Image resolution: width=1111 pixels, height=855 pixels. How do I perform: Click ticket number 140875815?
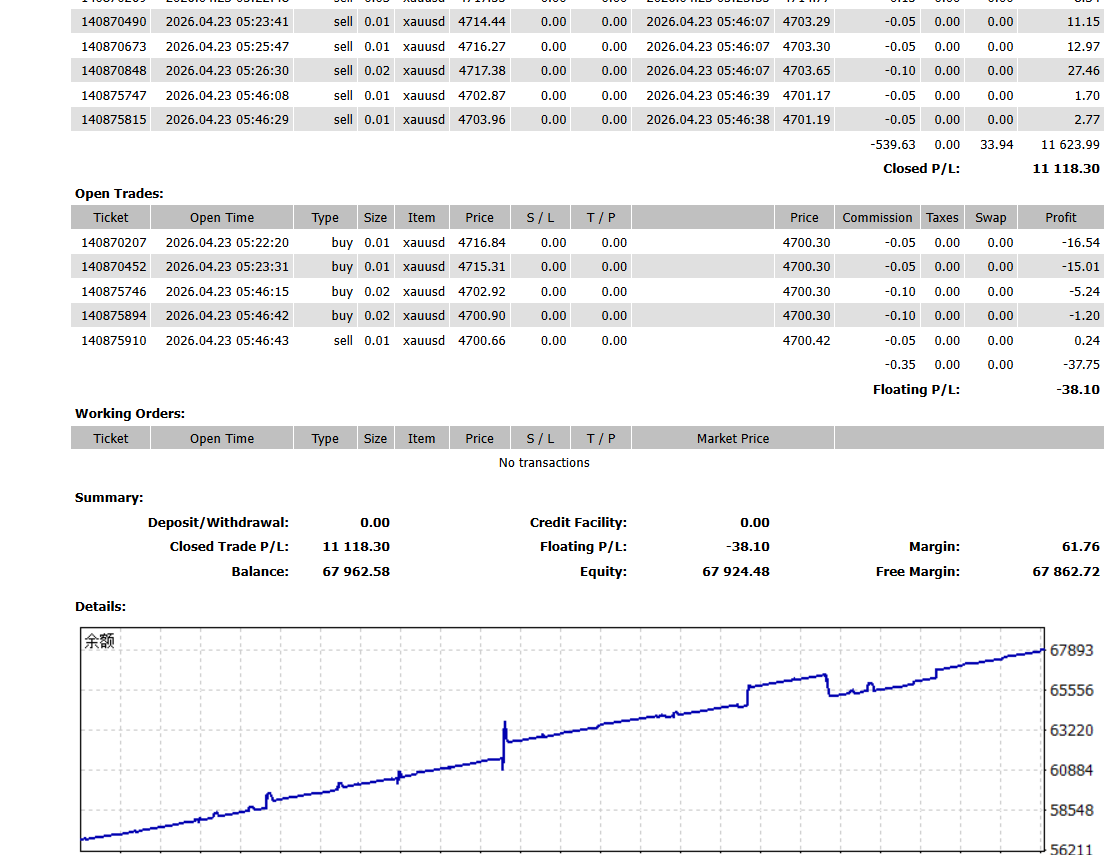coord(113,120)
